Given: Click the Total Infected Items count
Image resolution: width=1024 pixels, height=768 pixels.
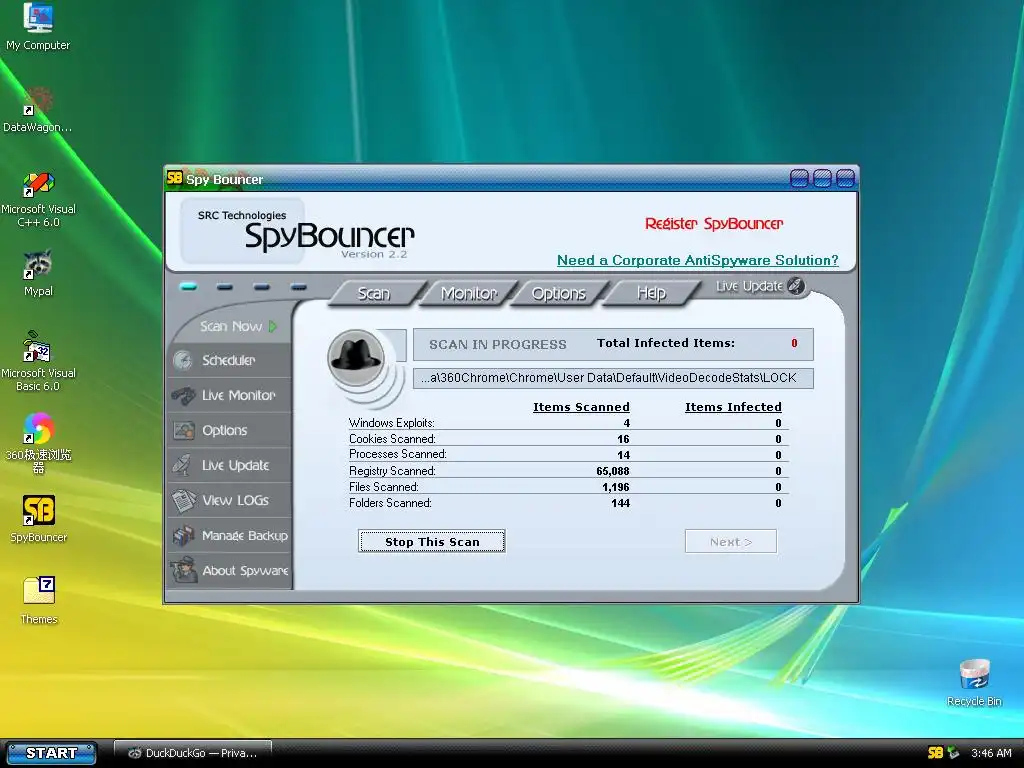Looking at the screenshot, I should [794, 343].
